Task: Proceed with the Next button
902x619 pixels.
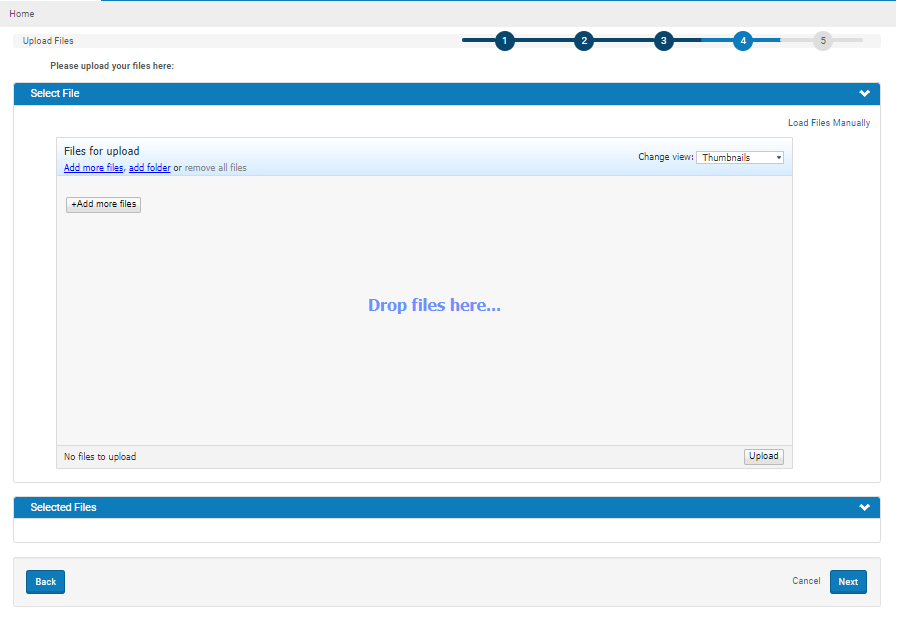Action: click(x=848, y=582)
